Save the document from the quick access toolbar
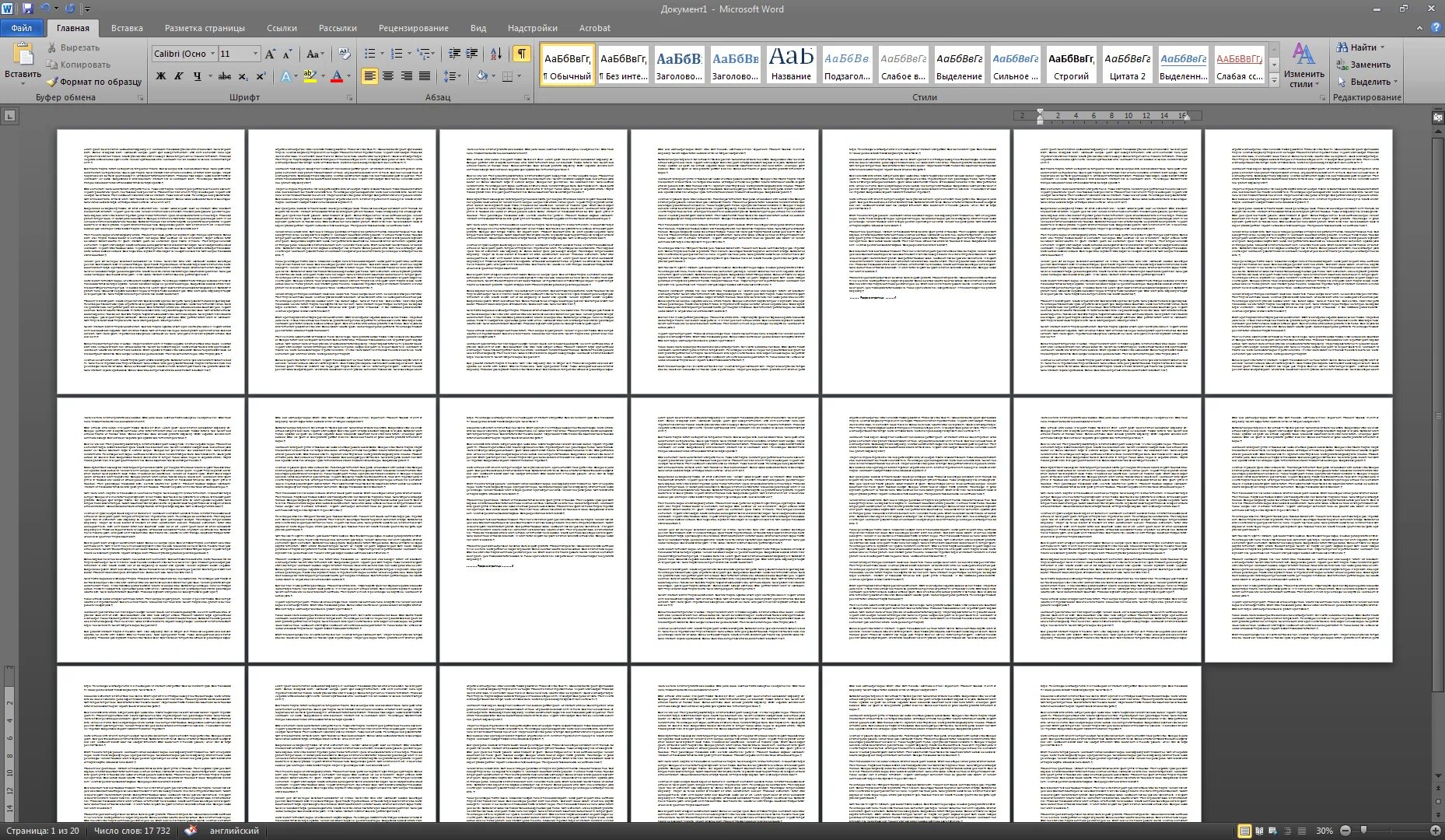The width and height of the screenshot is (1445, 840). (x=28, y=9)
